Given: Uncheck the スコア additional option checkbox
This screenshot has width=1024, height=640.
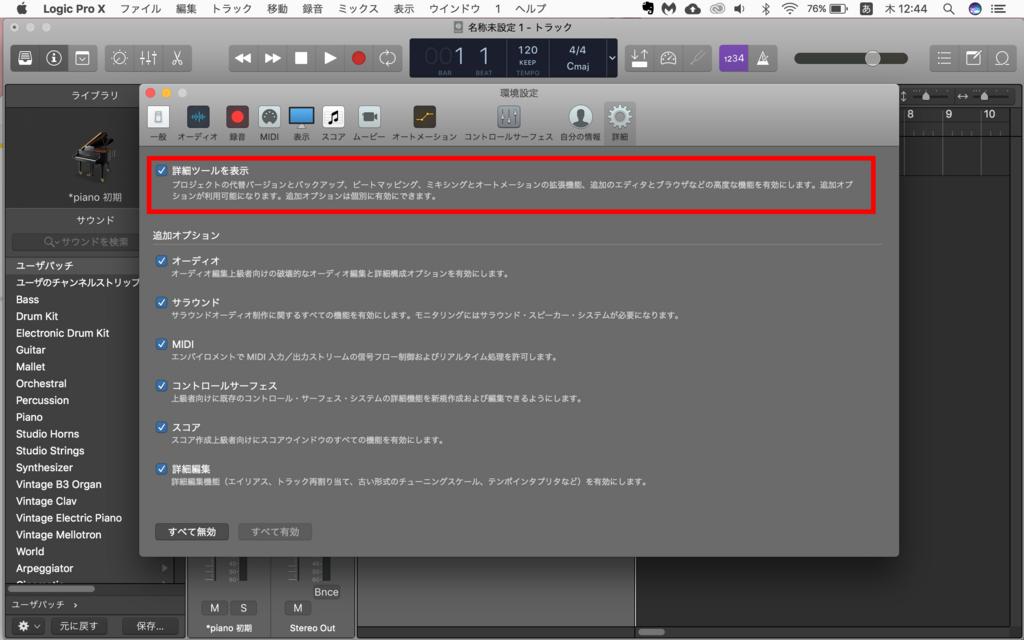Looking at the screenshot, I should tap(161, 427).
